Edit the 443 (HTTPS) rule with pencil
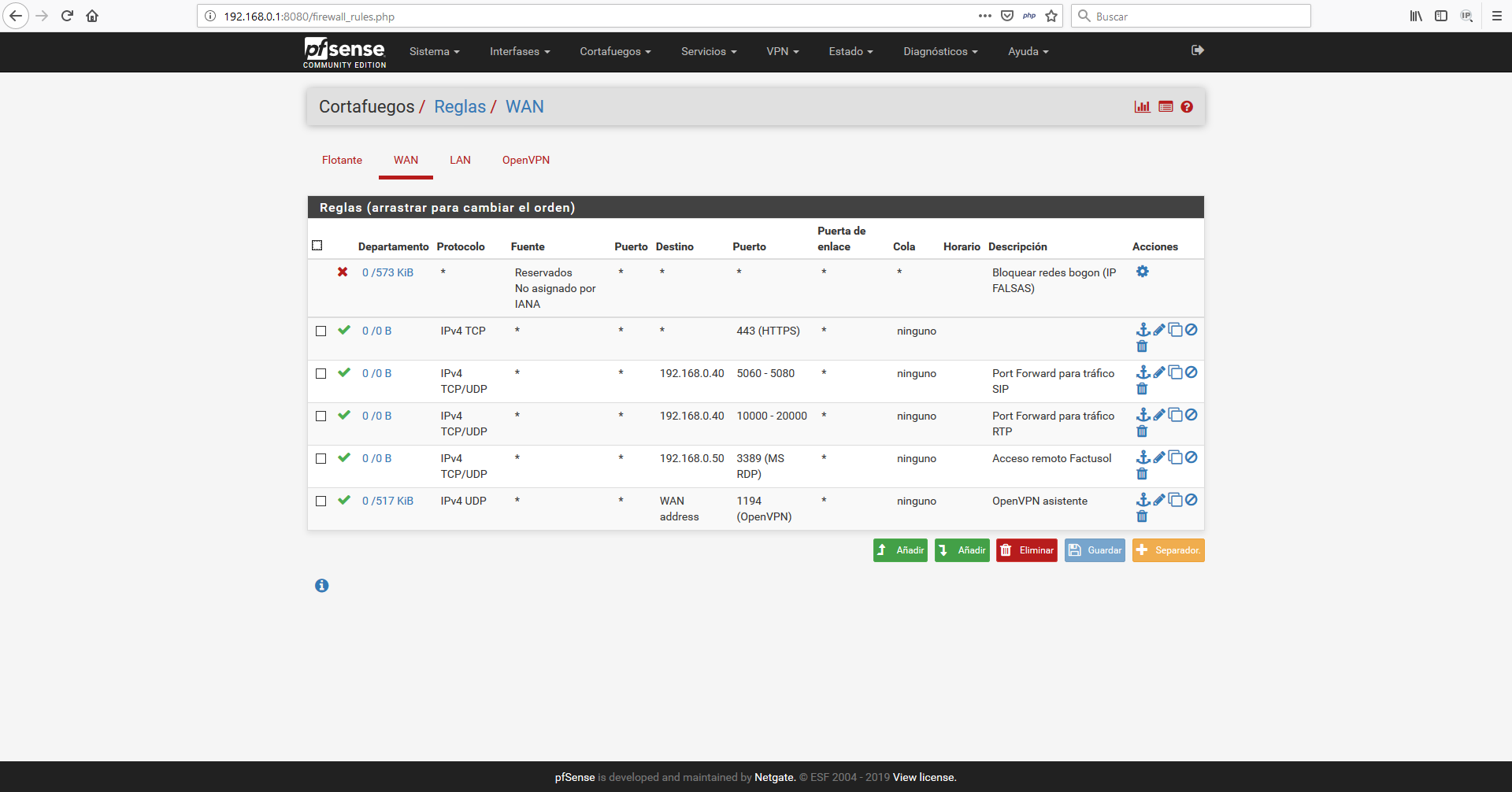Image resolution: width=1512 pixels, height=792 pixels. click(x=1159, y=330)
